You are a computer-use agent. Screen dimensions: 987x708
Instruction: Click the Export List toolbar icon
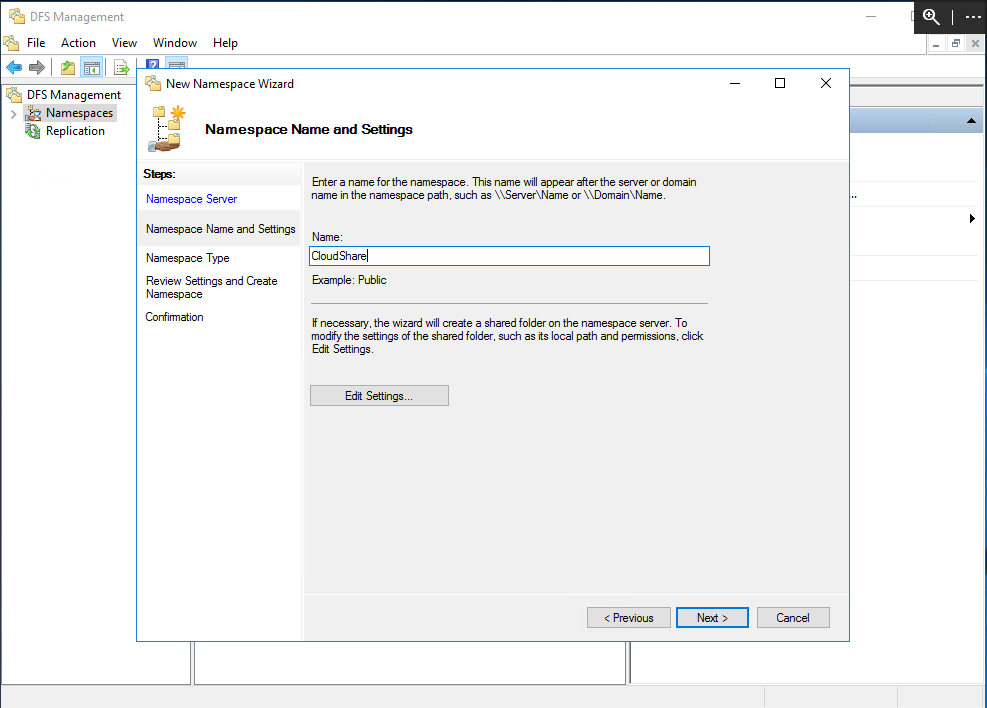[x=121, y=67]
